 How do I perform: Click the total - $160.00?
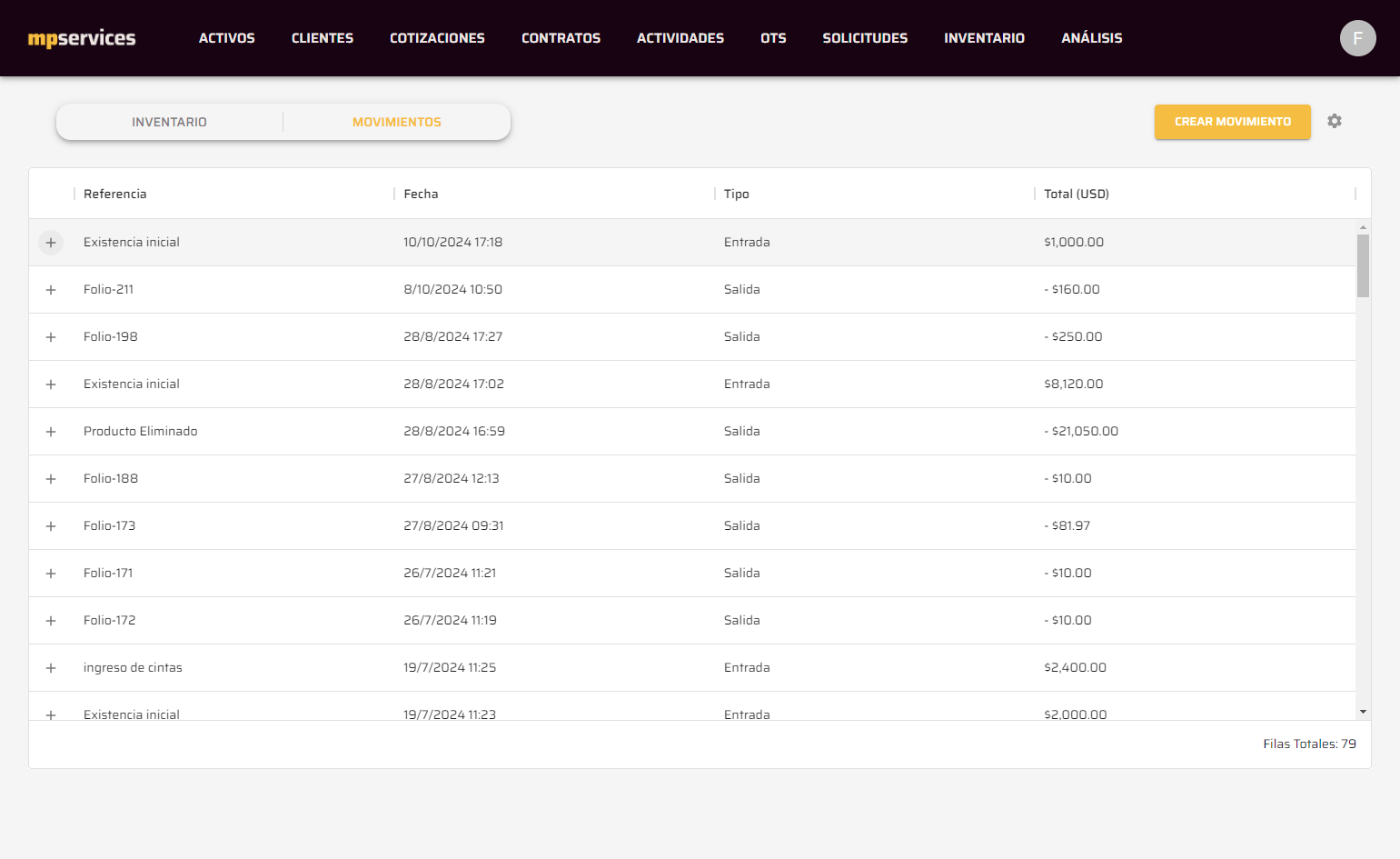tap(1072, 290)
